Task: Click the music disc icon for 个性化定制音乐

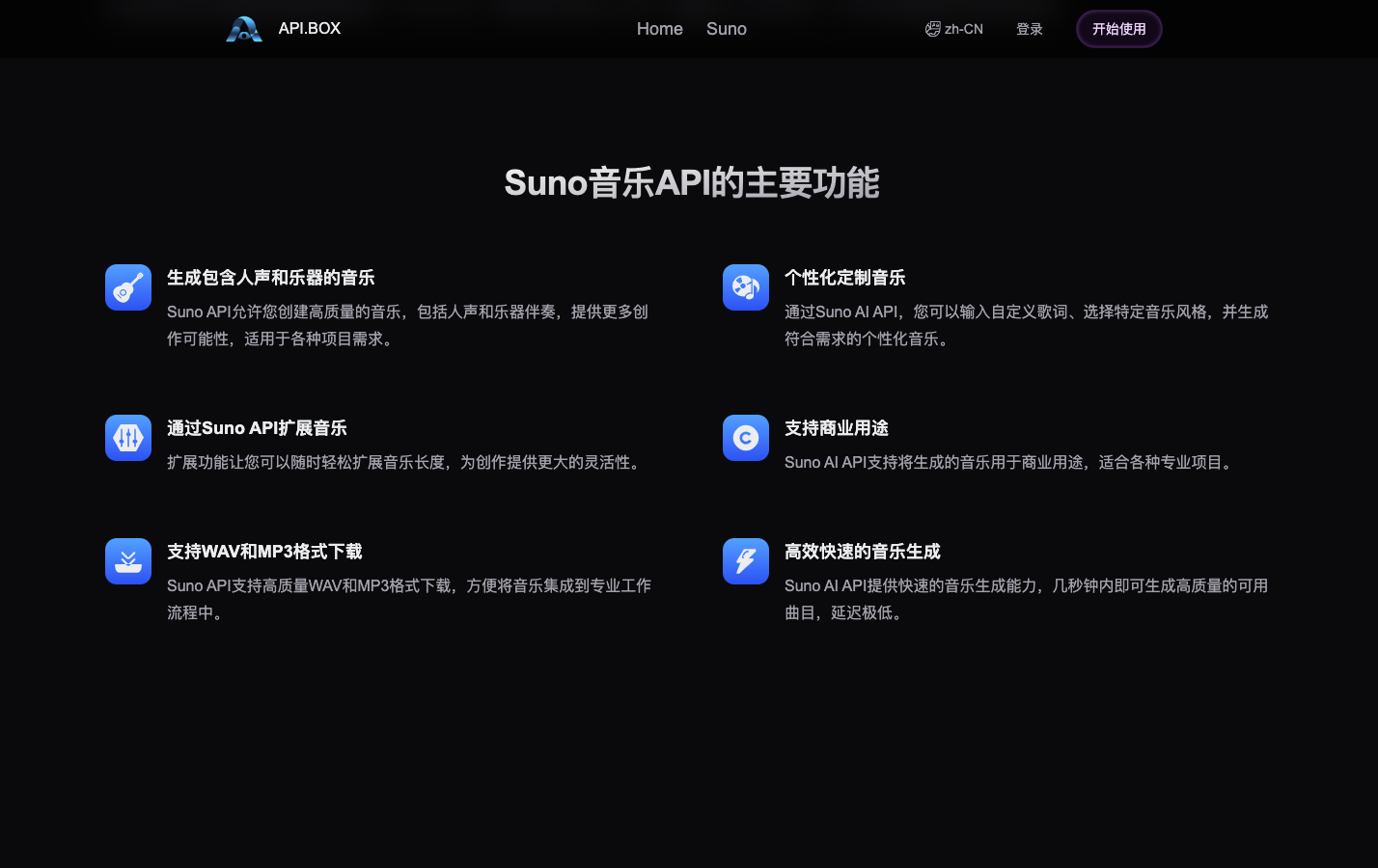Action: coord(746,287)
